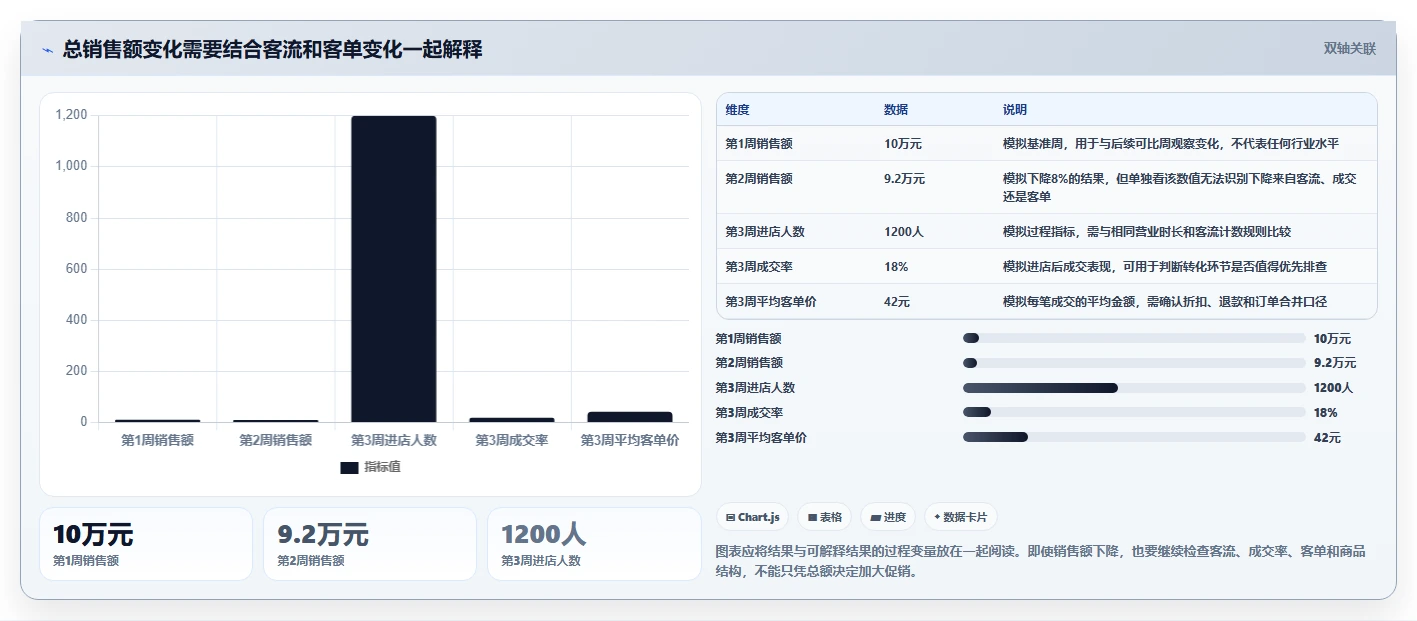The height and width of the screenshot is (621, 1417).
Task: Click 第1周销售额 in the table's first column
Action: pos(759,144)
